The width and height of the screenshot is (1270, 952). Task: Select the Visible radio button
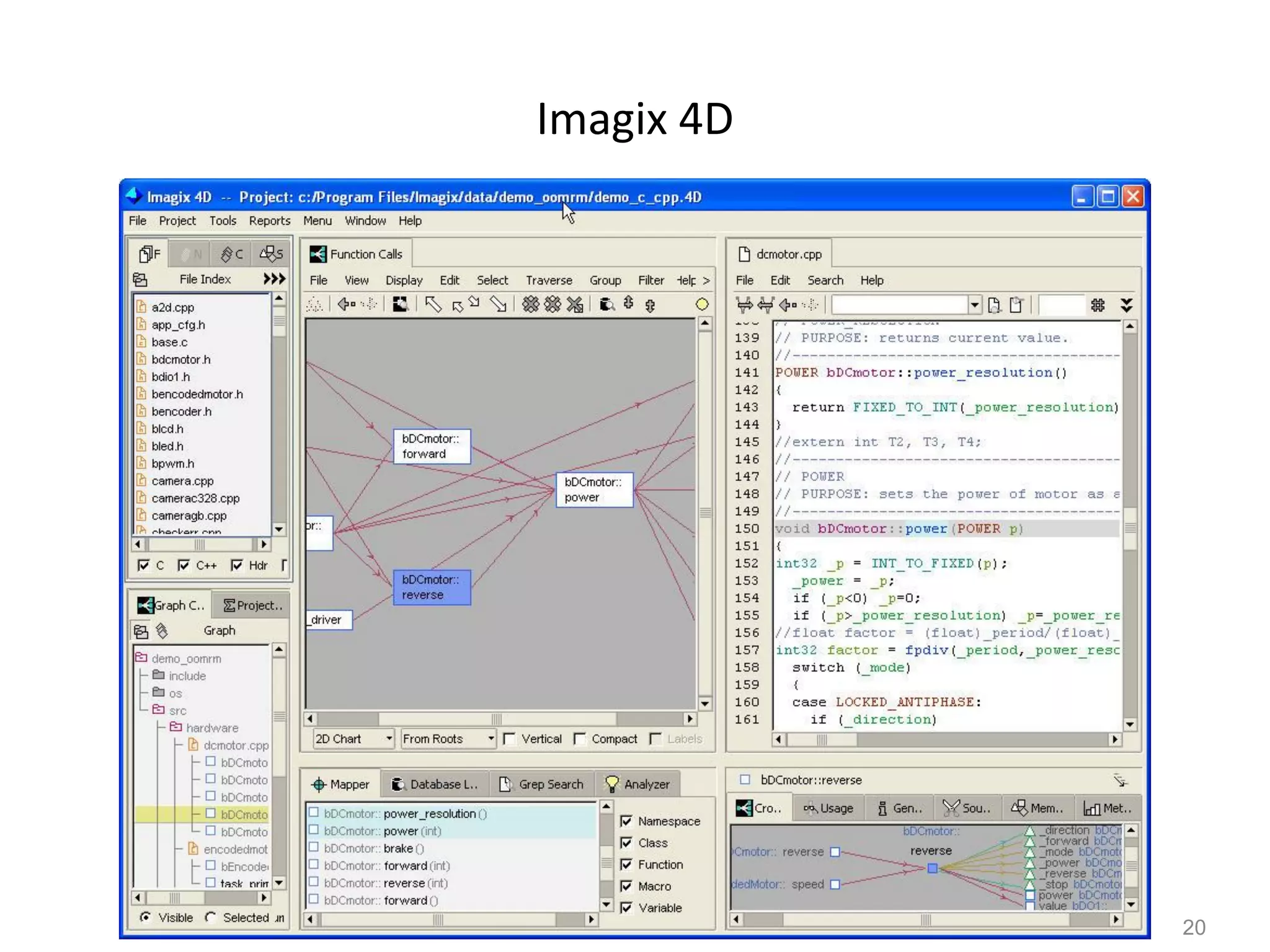145,917
